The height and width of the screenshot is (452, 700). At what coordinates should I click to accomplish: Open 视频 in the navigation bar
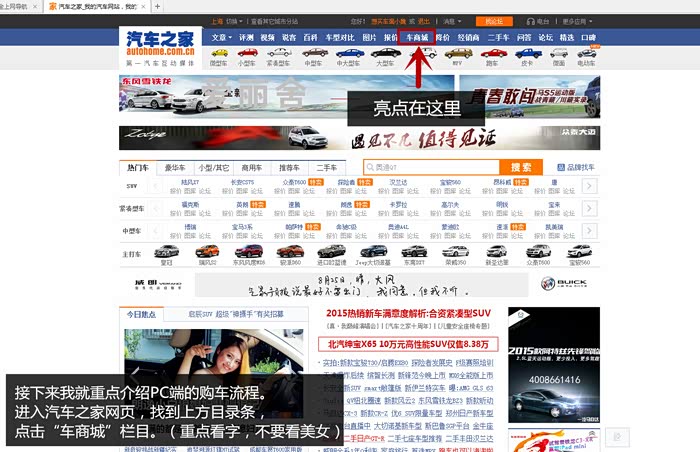pyautogui.click(x=267, y=38)
